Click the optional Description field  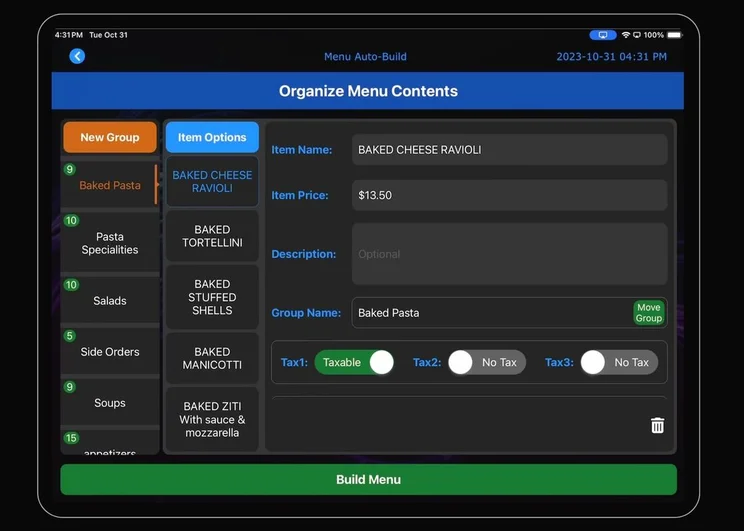[510, 254]
